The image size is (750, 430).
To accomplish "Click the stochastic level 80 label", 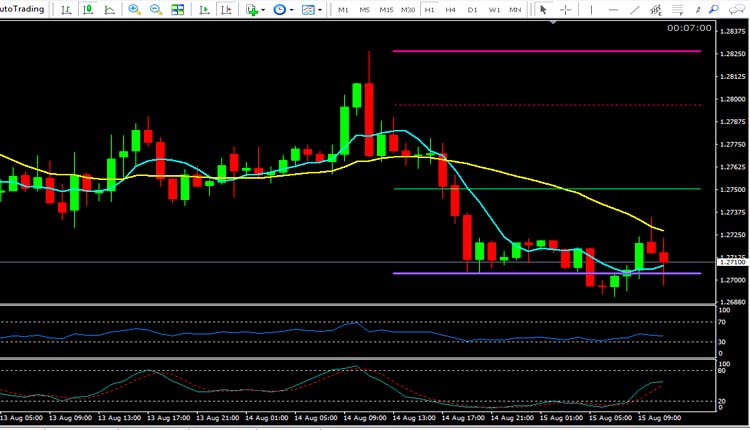I will click(722, 371).
